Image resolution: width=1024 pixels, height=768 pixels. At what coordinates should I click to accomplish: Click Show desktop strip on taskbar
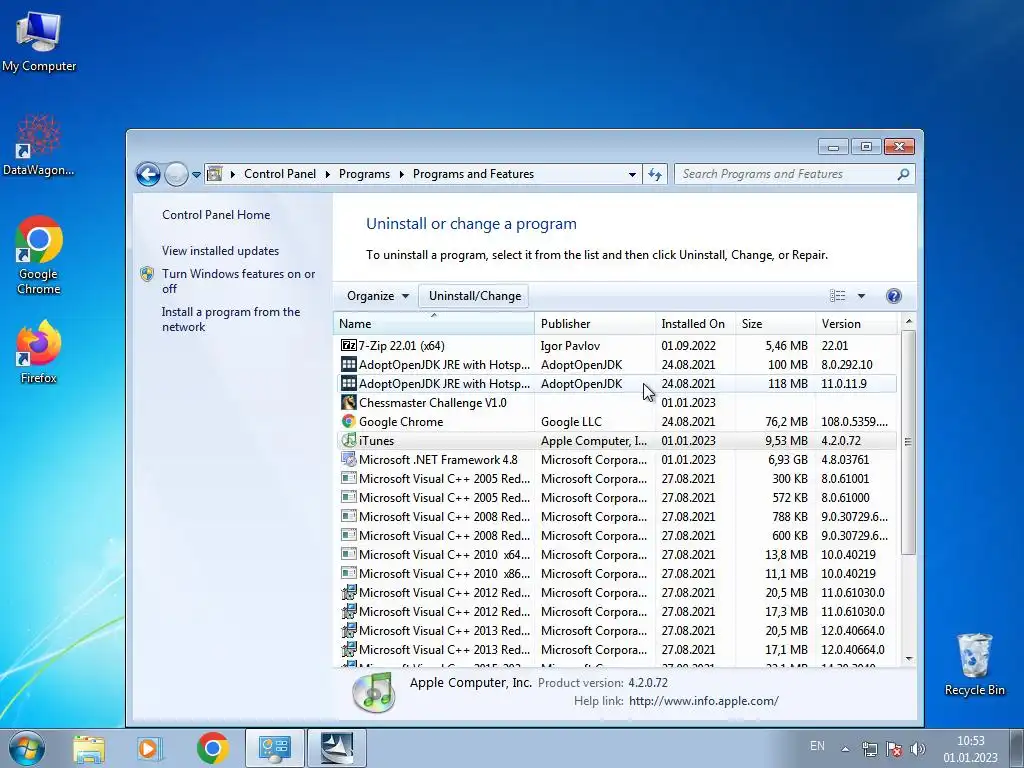(x=1016, y=748)
